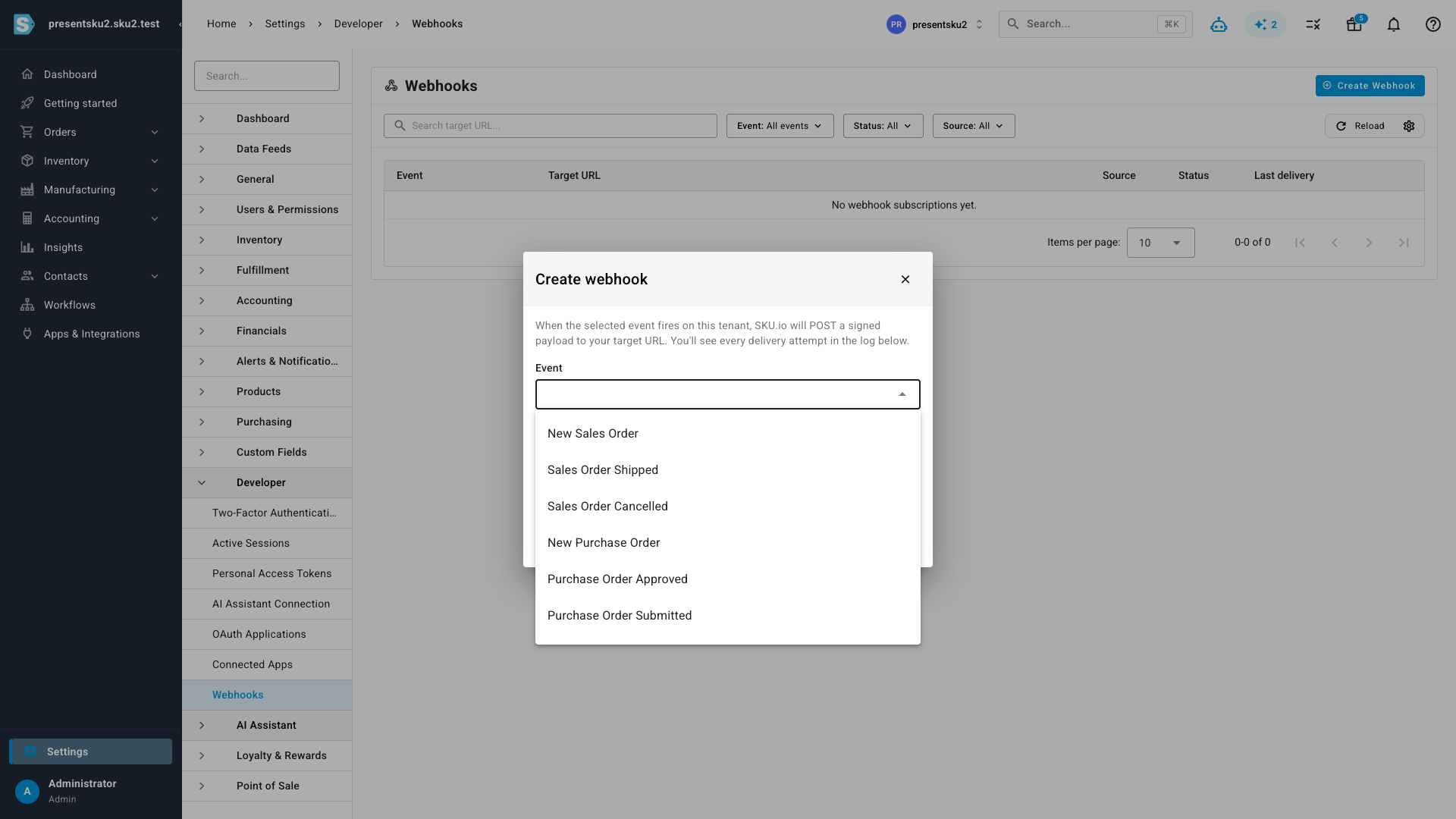Go to the Settings breadcrumb
Screen dimensions: 1456x819
point(285,24)
